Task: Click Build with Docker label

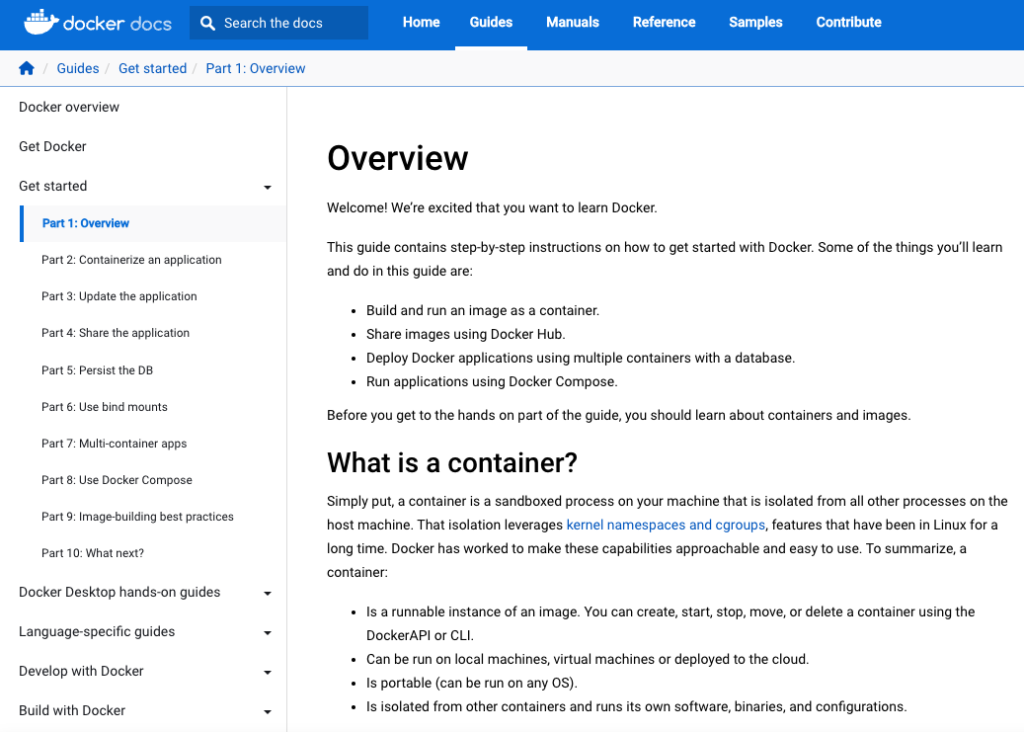Action: [72, 710]
